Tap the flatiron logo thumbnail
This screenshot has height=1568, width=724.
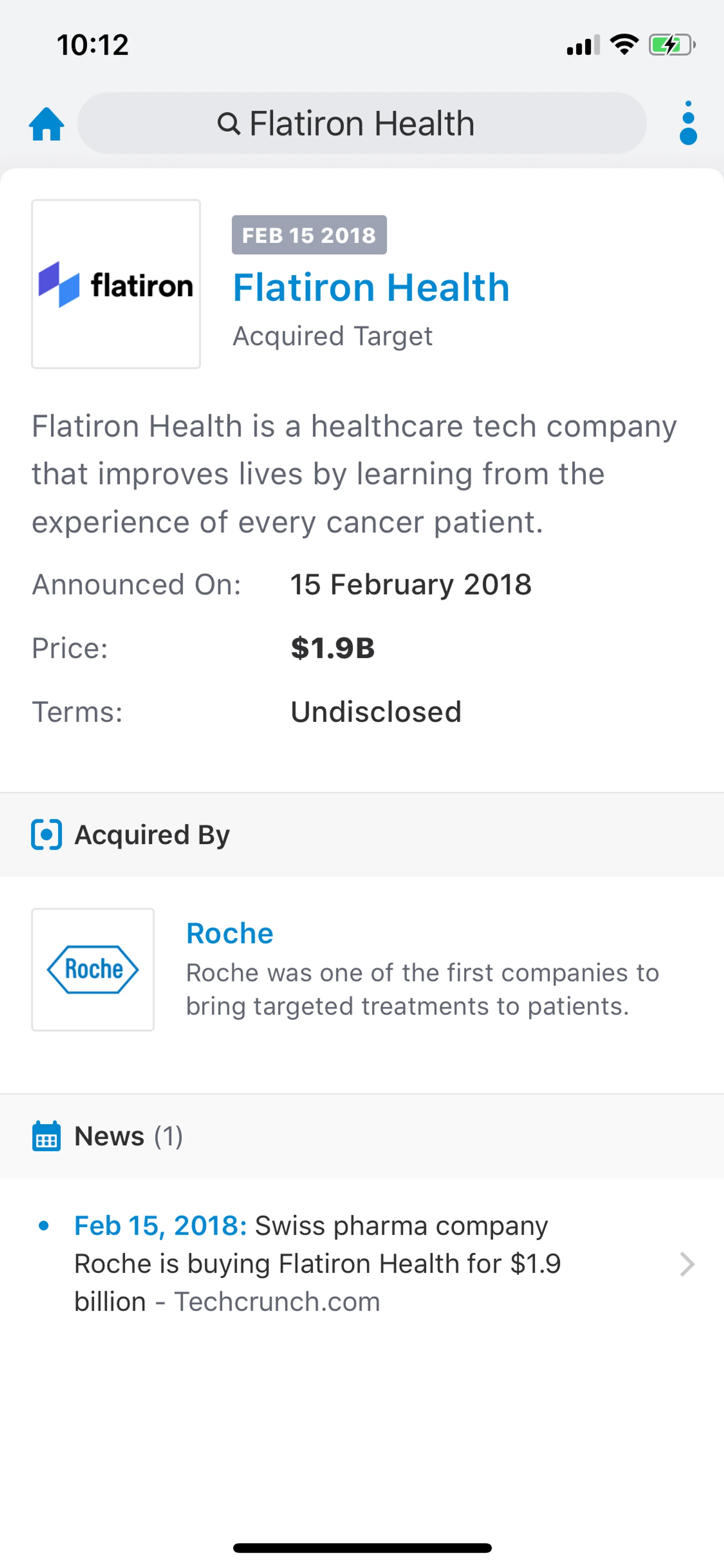coord(116,284)
